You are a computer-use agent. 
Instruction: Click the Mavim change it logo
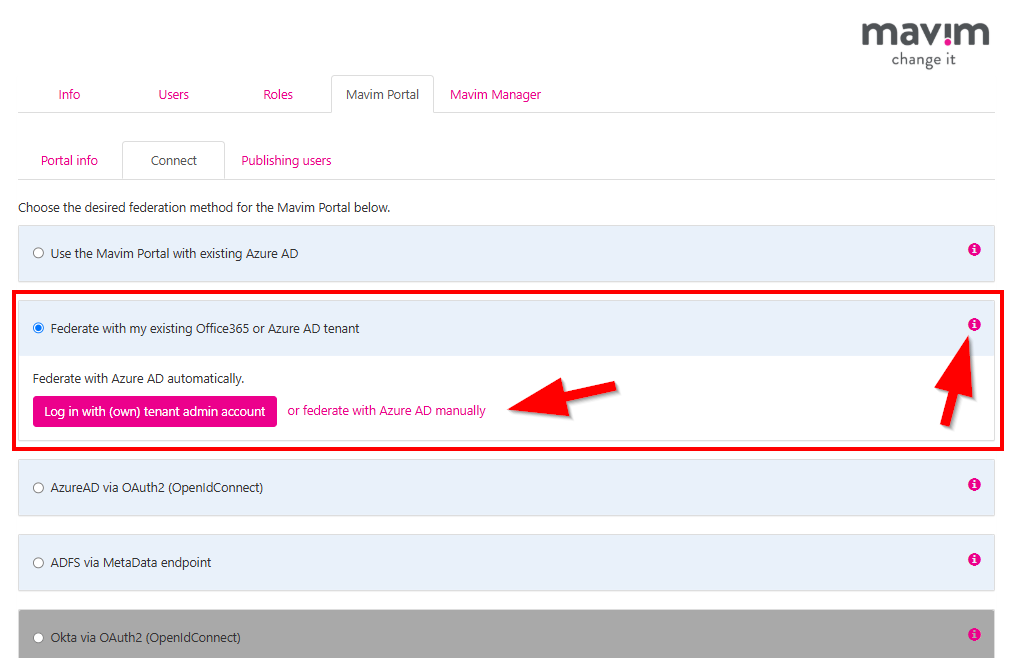[x=924, y=38]
